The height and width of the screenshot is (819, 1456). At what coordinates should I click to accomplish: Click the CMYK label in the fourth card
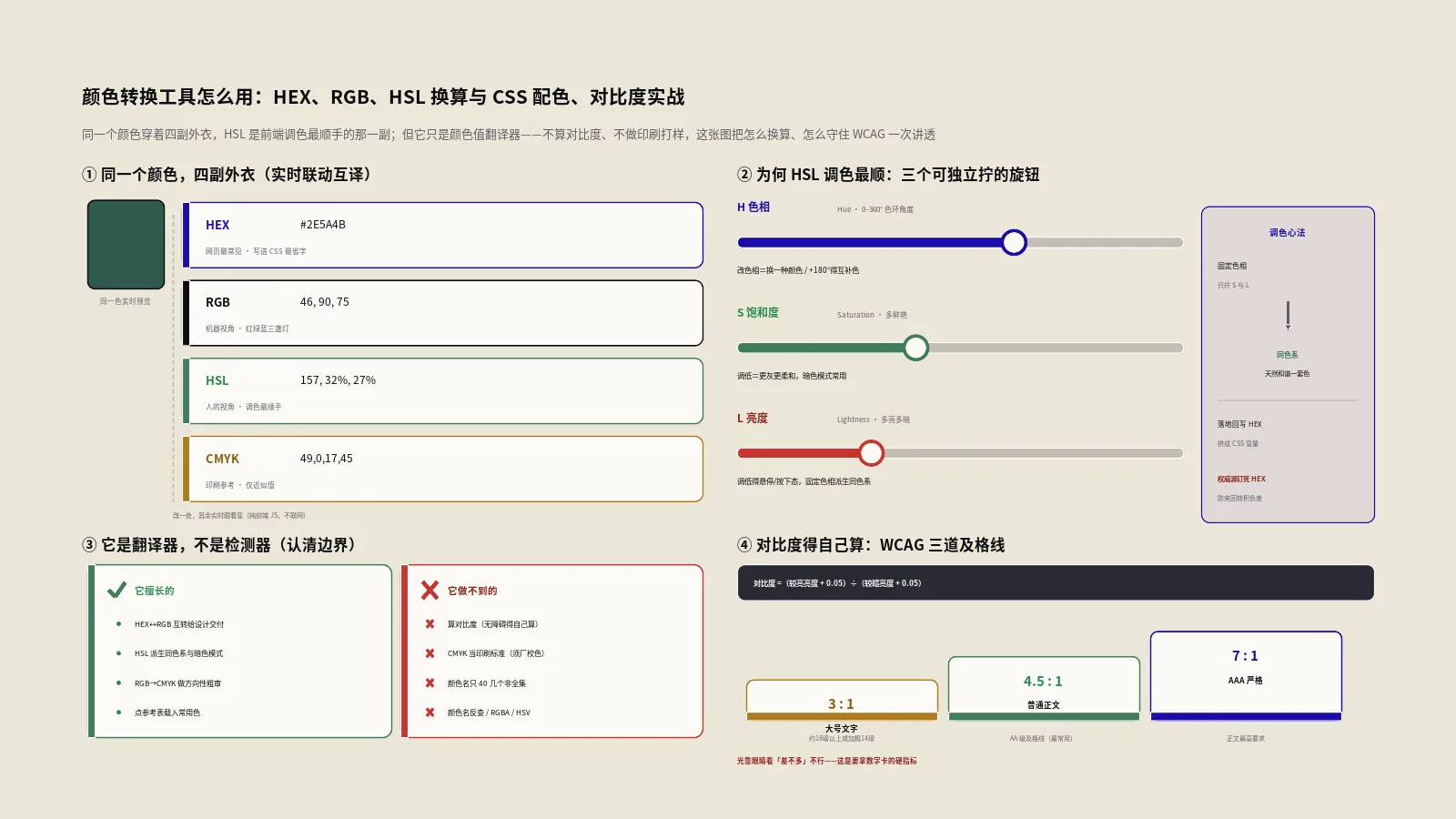click(222, 459)
